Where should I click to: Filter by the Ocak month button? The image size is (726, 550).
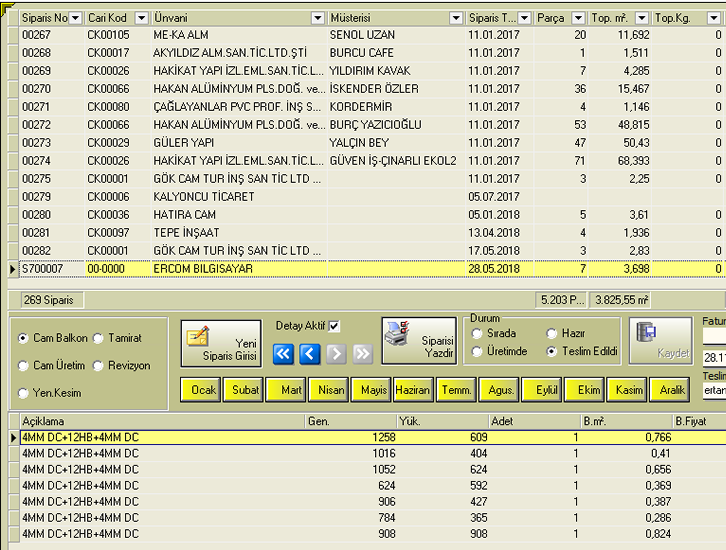[200, 391]
